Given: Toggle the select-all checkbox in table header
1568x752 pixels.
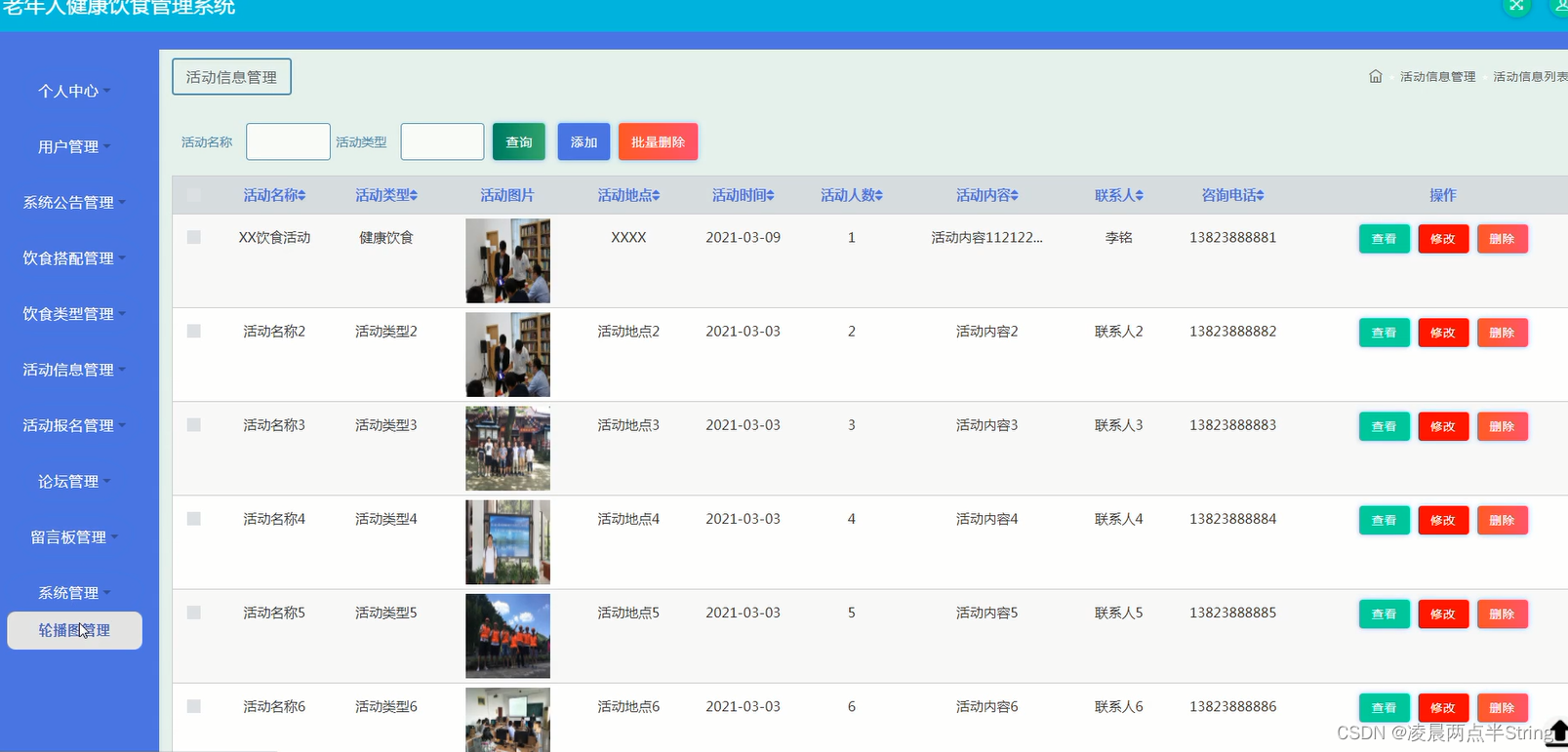Looking at the screenshot, I should 193,195.
